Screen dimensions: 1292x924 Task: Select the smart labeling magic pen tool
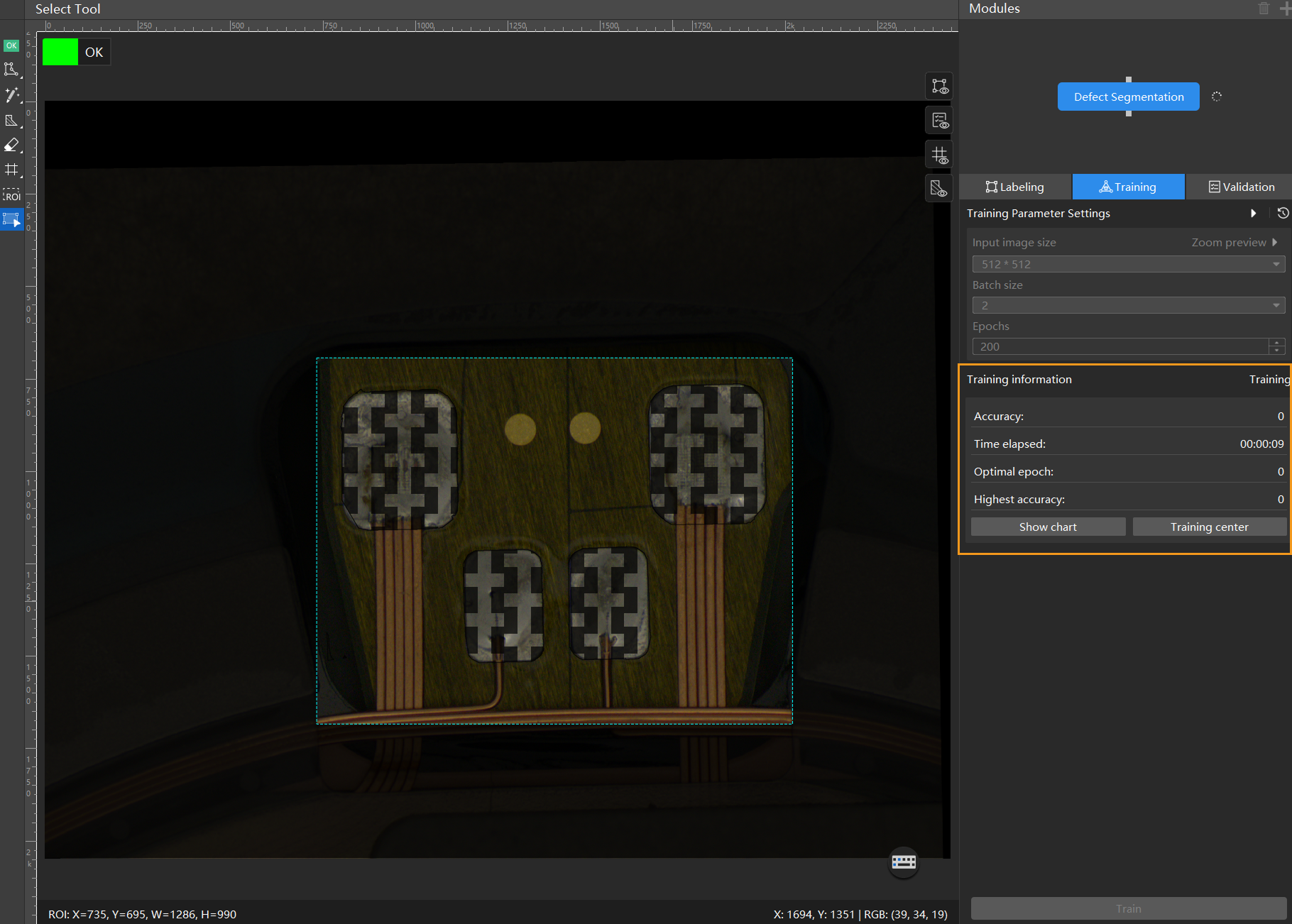click(x=11, y=94)
